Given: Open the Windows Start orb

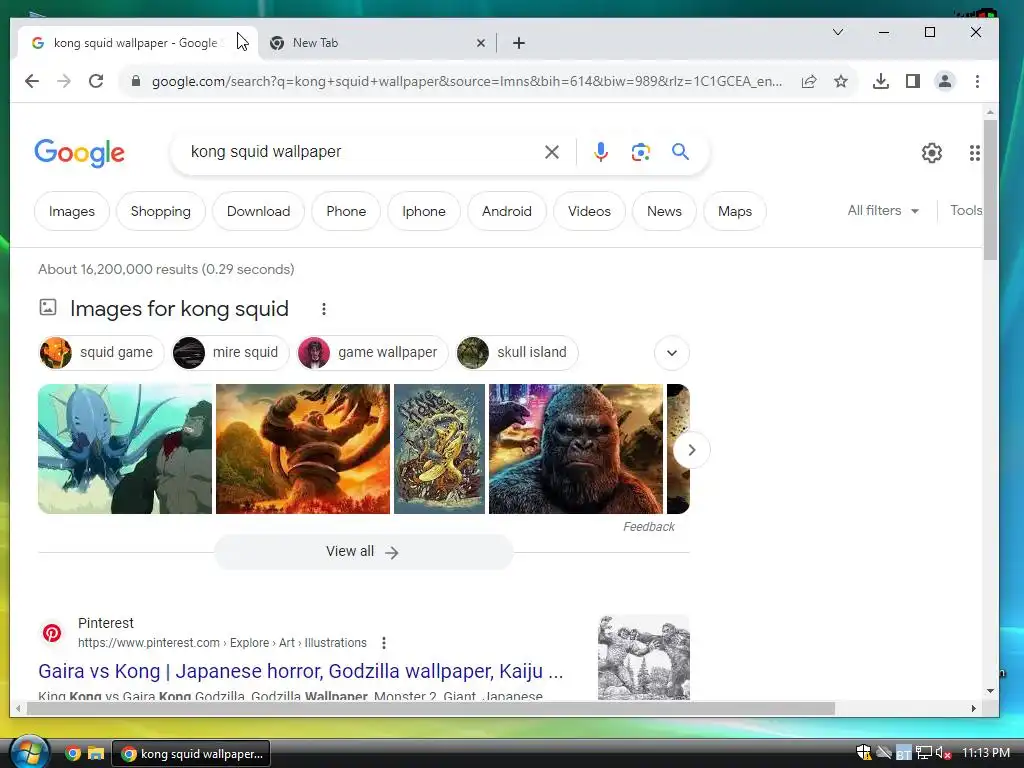Looking at the screenshot, I should pyautogui.click(x=29, y=752).
